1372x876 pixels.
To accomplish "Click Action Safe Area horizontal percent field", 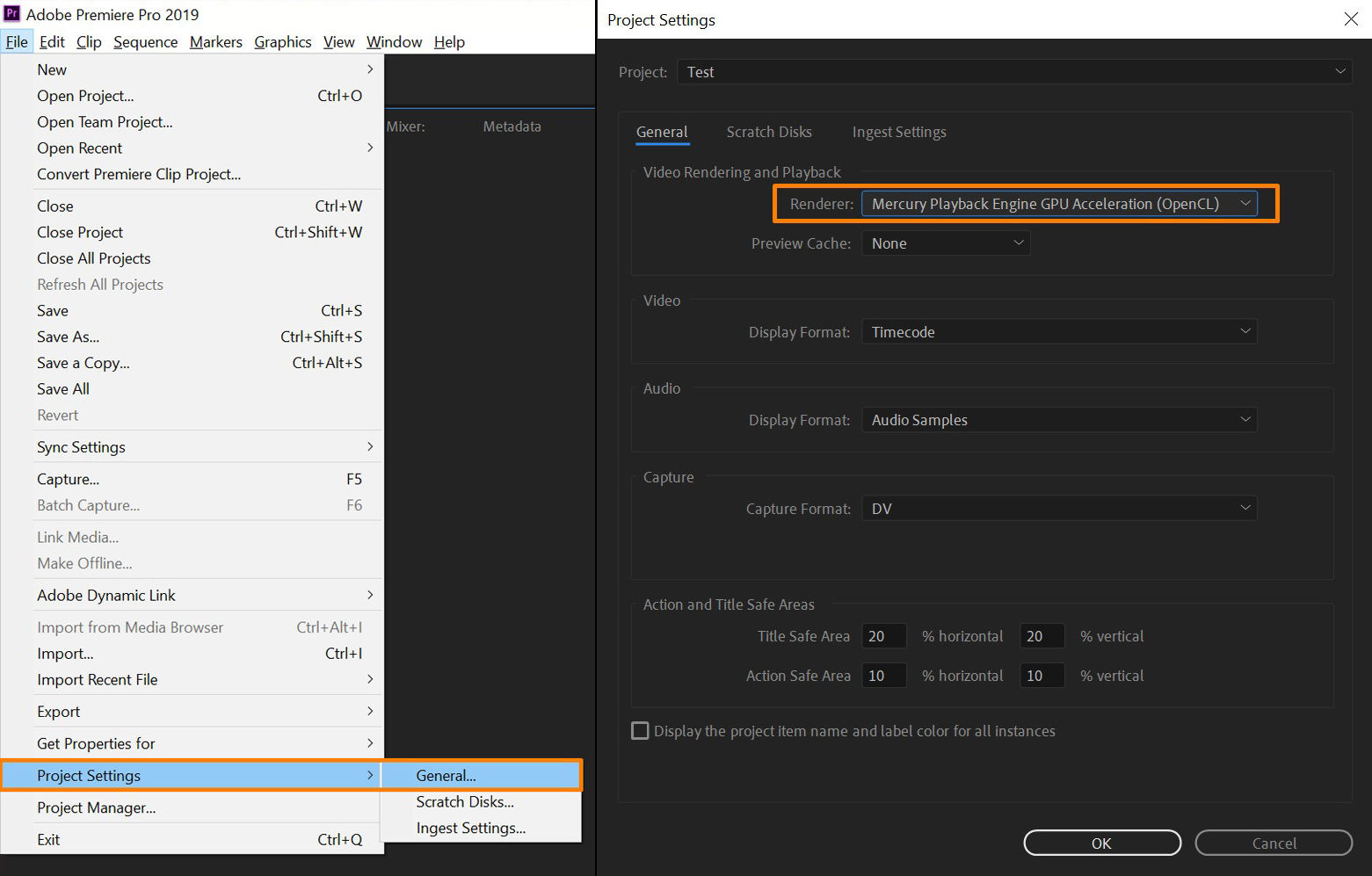I will click(884, 676).
